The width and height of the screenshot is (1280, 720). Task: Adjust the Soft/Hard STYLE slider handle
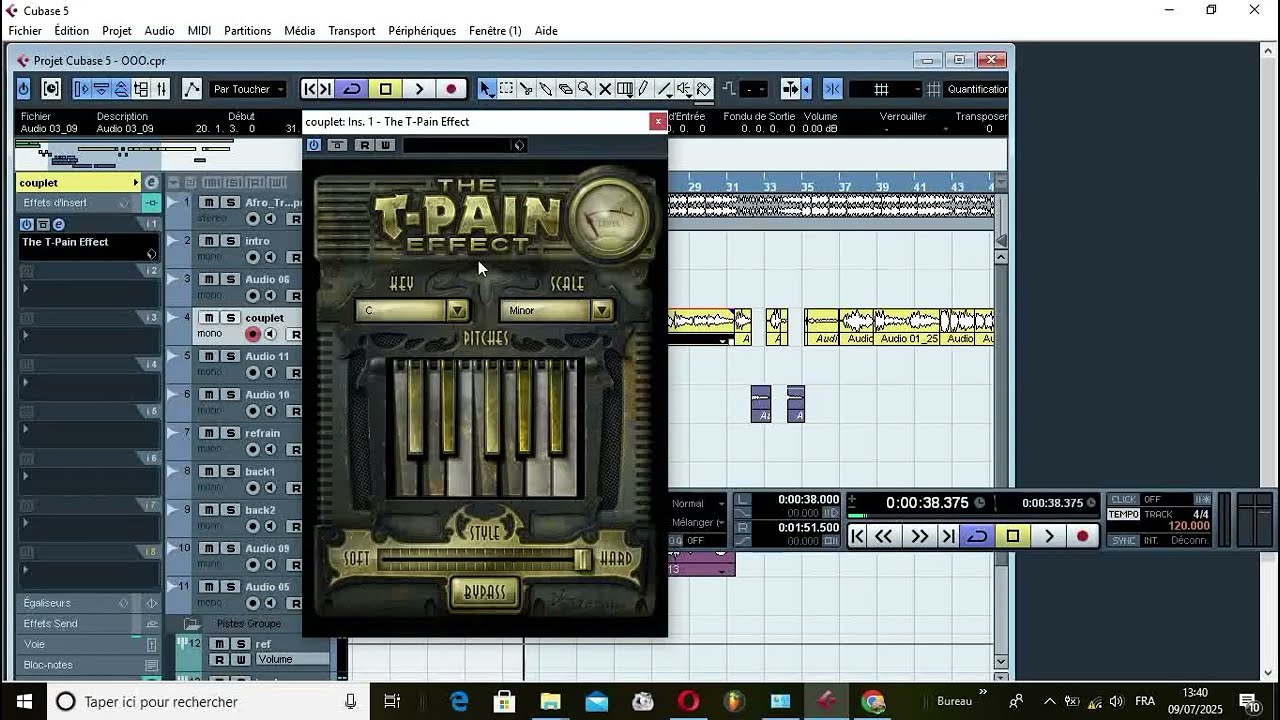[582, 559]
